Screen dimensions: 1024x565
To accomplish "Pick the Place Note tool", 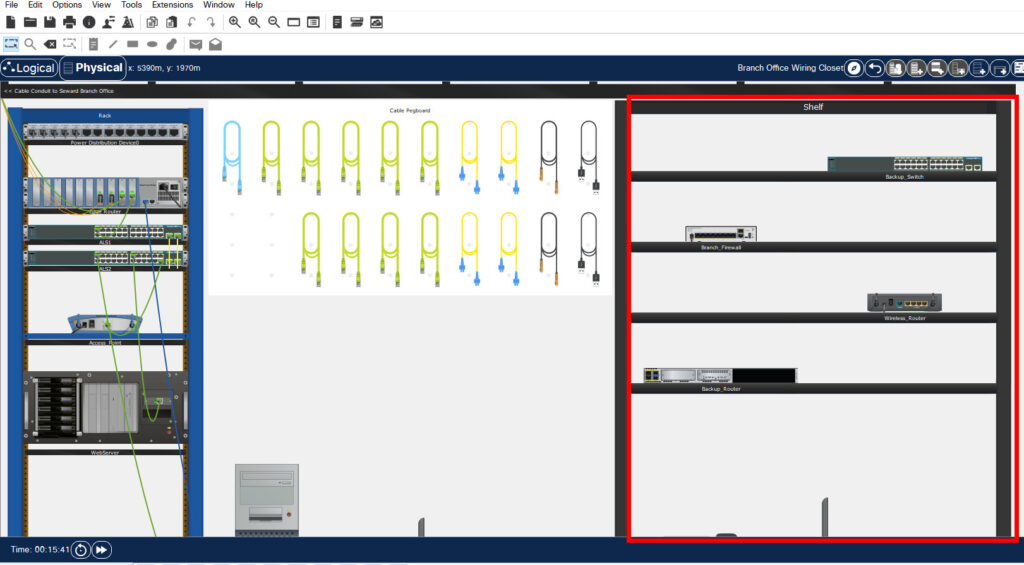I will (93, 44).
